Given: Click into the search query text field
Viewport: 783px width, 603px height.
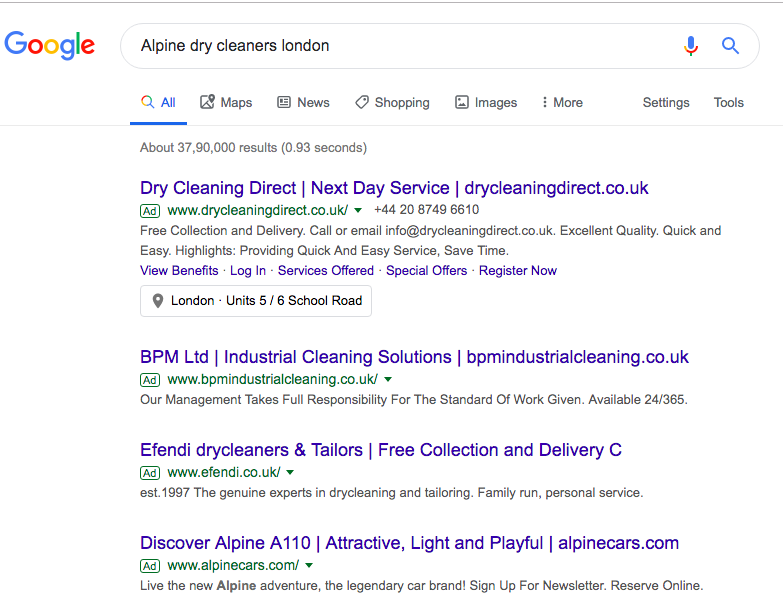Looking at the screenshot, I should [400, 46].
